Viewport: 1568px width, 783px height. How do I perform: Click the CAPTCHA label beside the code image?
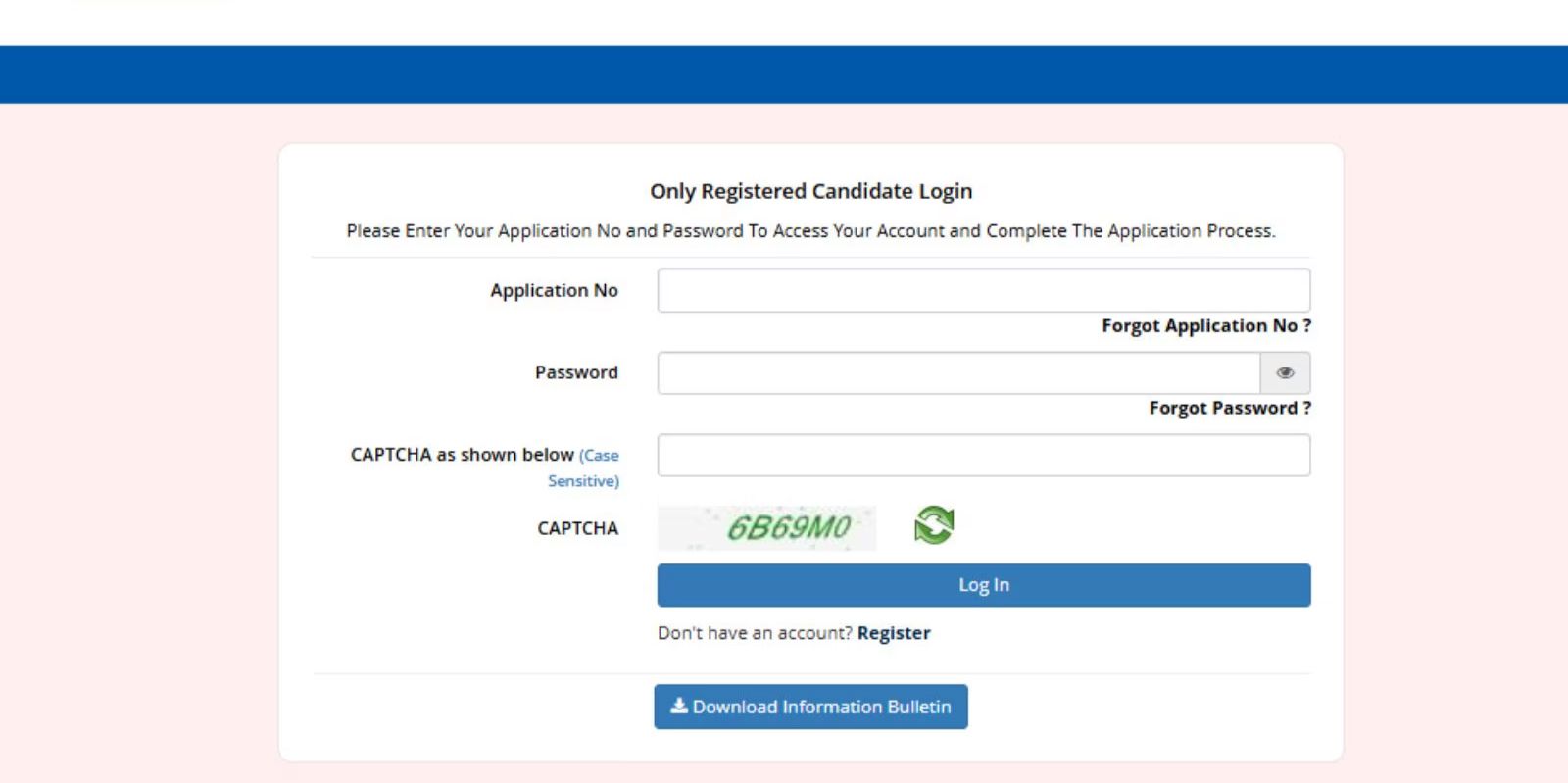[577, 529]
